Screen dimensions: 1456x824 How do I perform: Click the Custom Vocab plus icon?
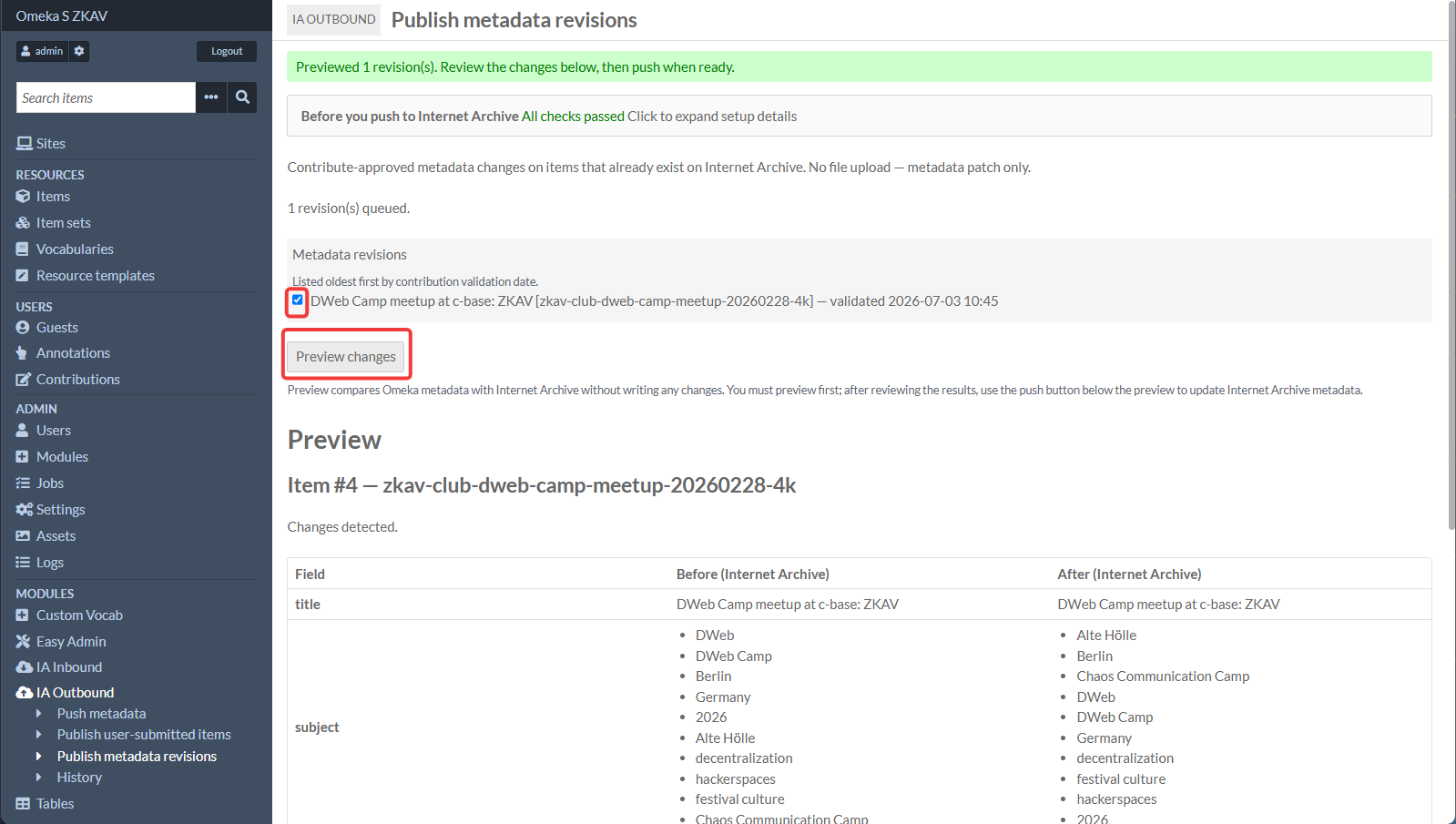pos(23,615)
